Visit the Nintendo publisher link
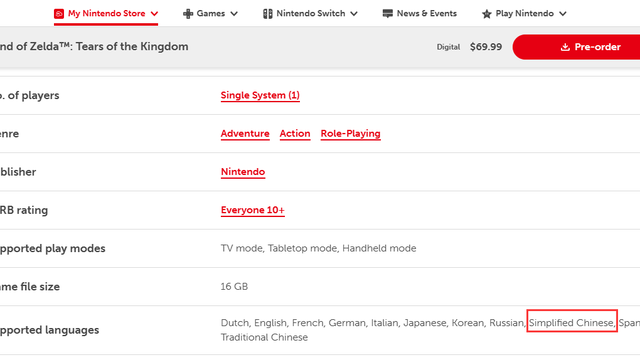The image size is (640, 360). pos(243,172)
